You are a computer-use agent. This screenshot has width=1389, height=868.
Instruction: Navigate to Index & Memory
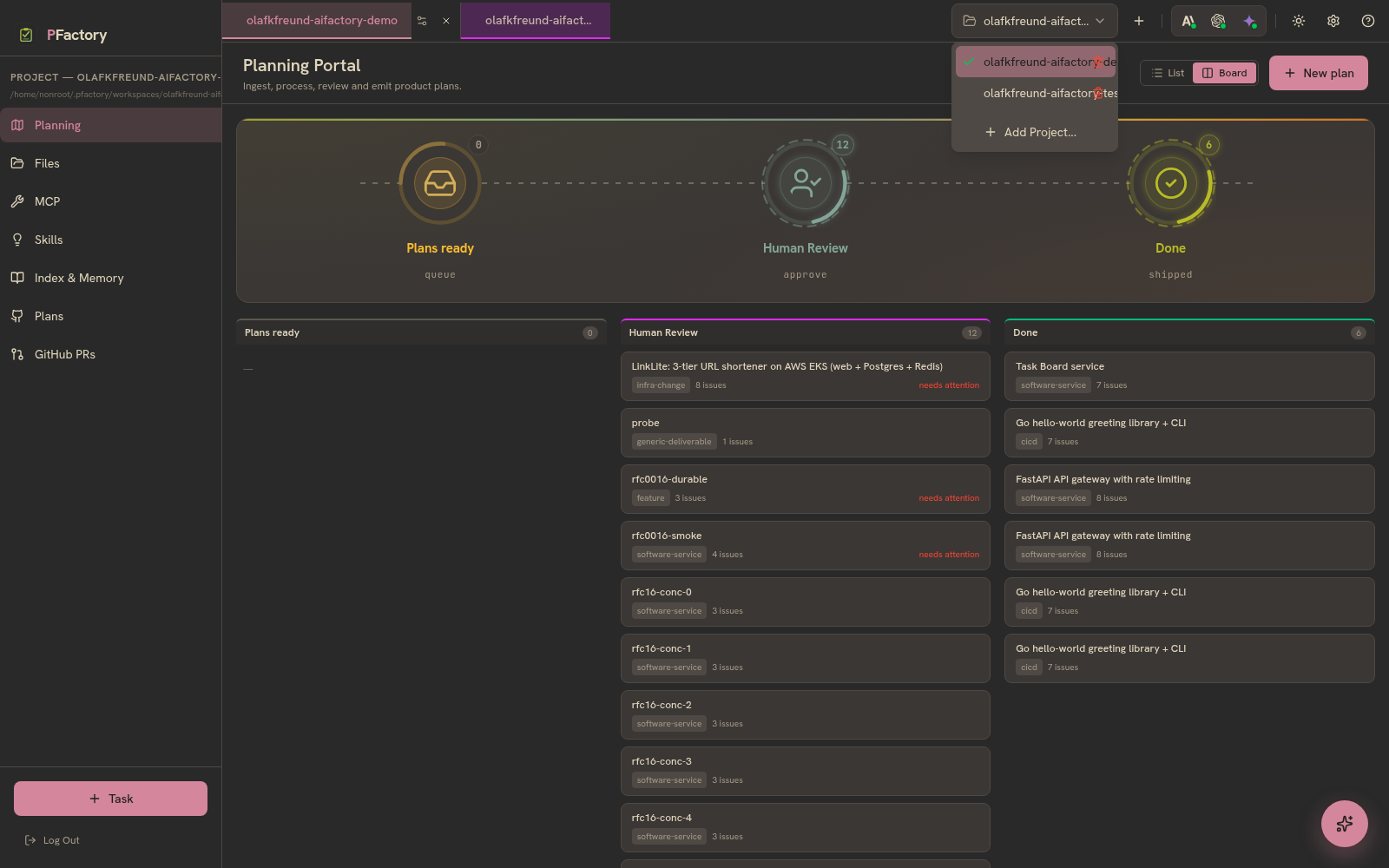[x=111, y=278]
